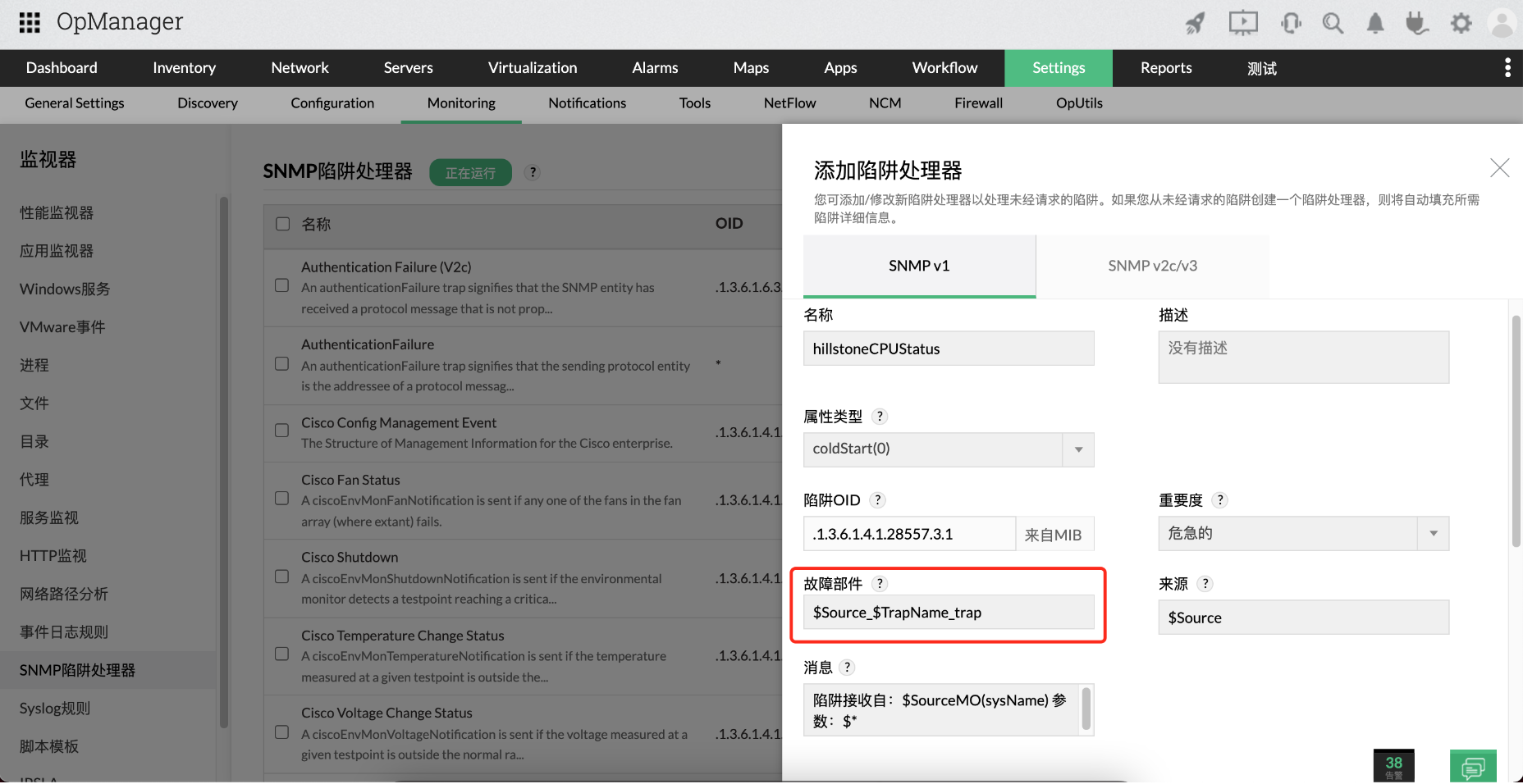Open the Inventory menu
Screen dimensions: 1523x784
(x=185, y=68)
